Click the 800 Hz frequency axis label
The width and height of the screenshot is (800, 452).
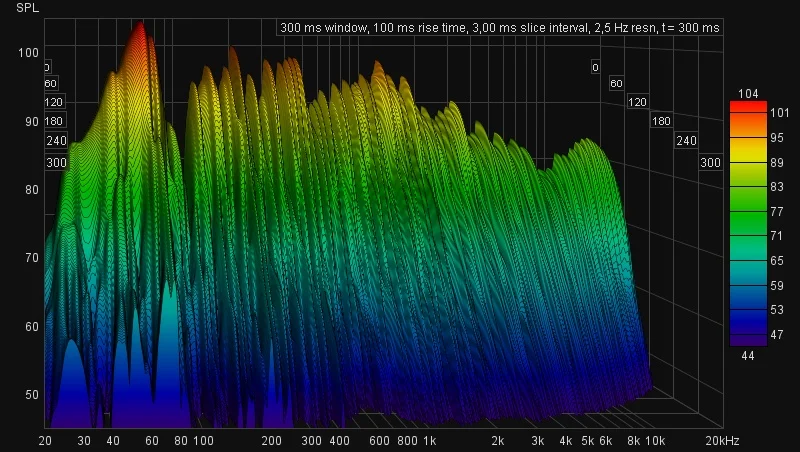(x=407, y=440)
